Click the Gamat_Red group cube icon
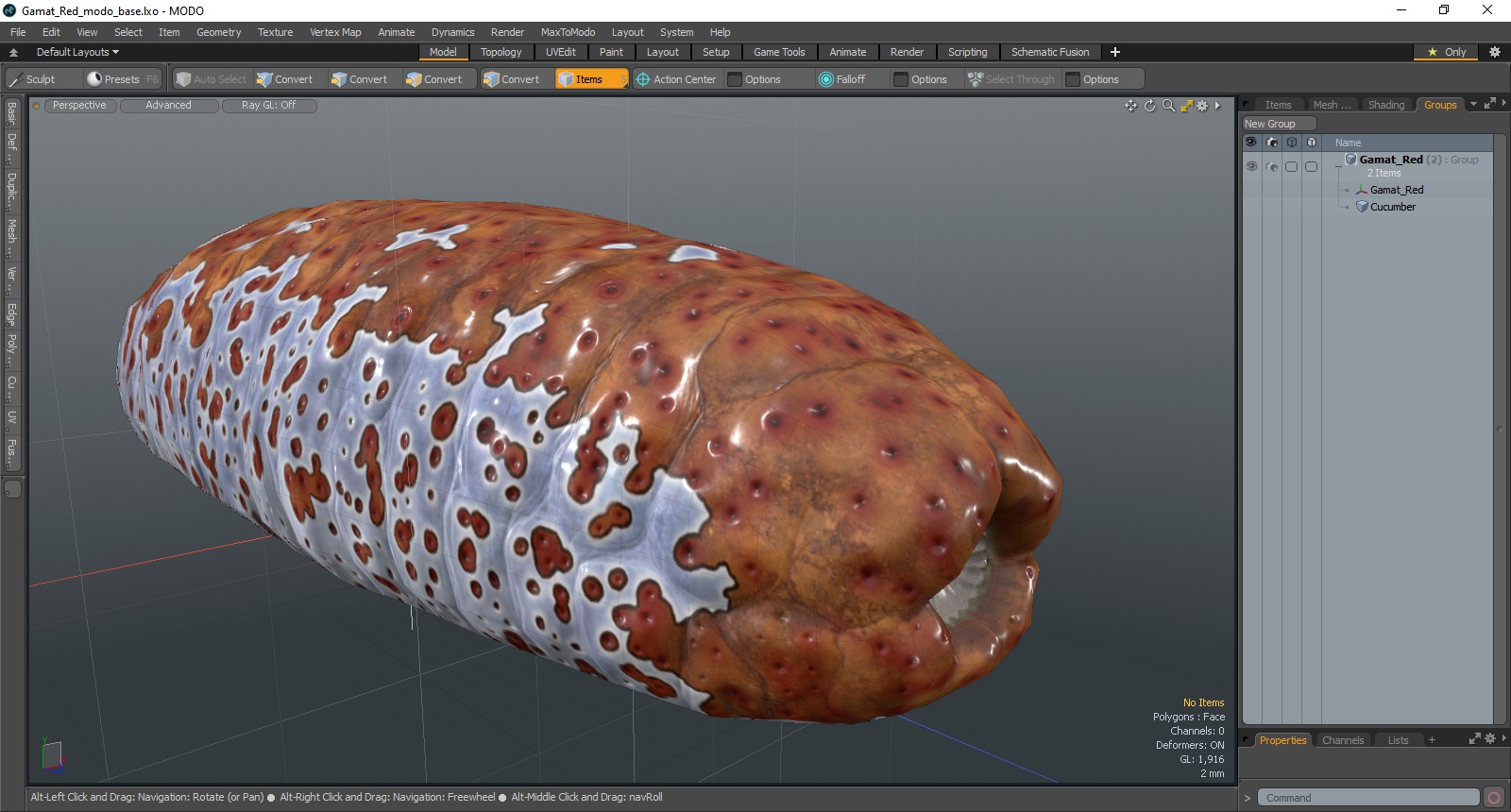 coord(1350,160)
